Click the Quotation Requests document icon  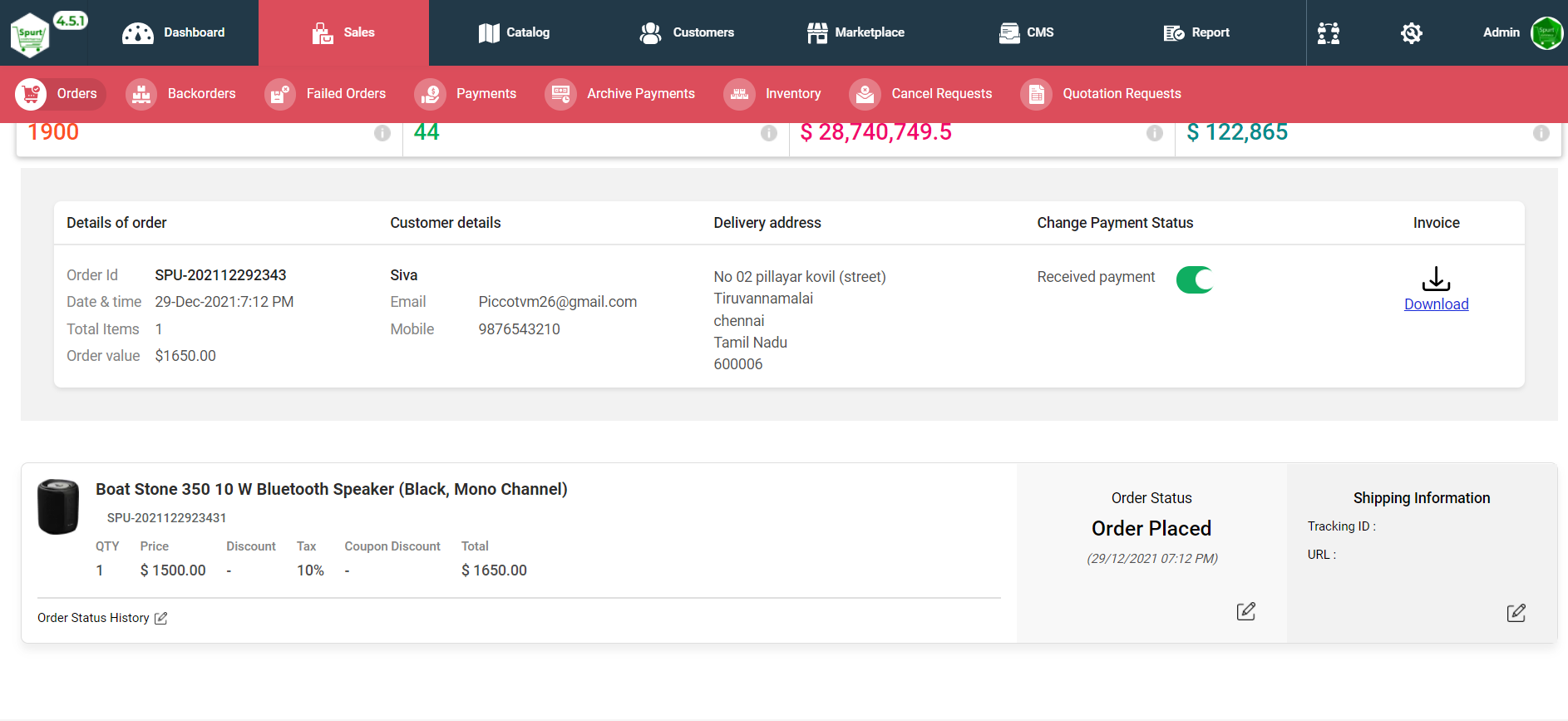(x=1036, y=94)
